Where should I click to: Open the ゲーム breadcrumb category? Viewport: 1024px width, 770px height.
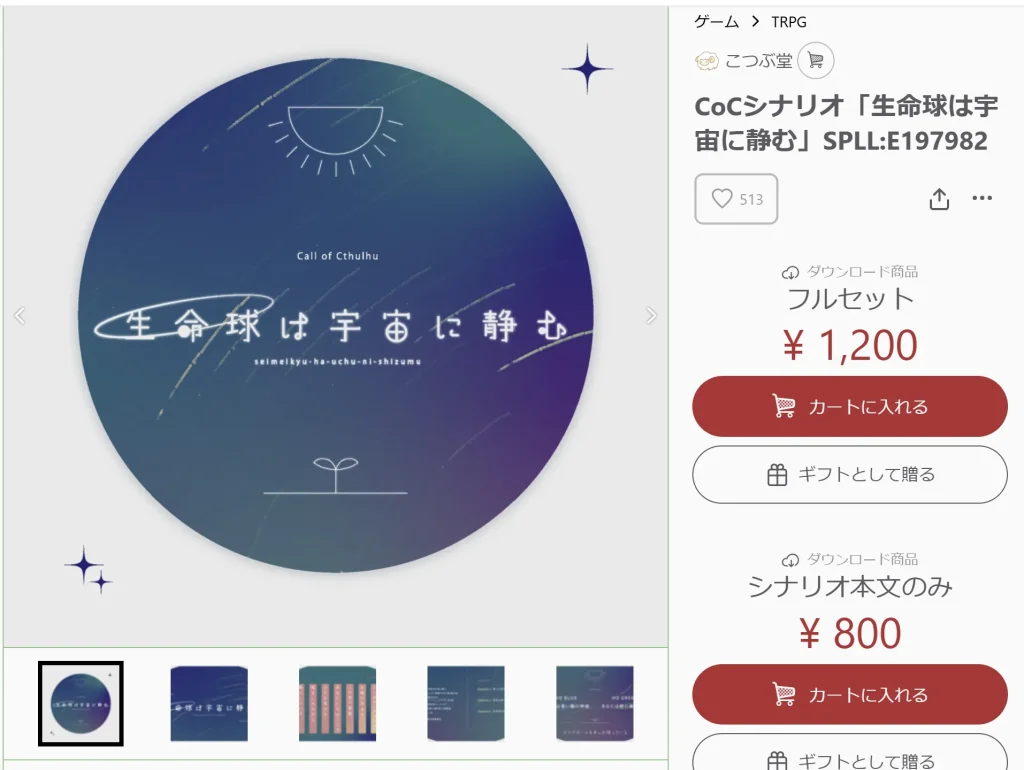click(x=716, y=22)
